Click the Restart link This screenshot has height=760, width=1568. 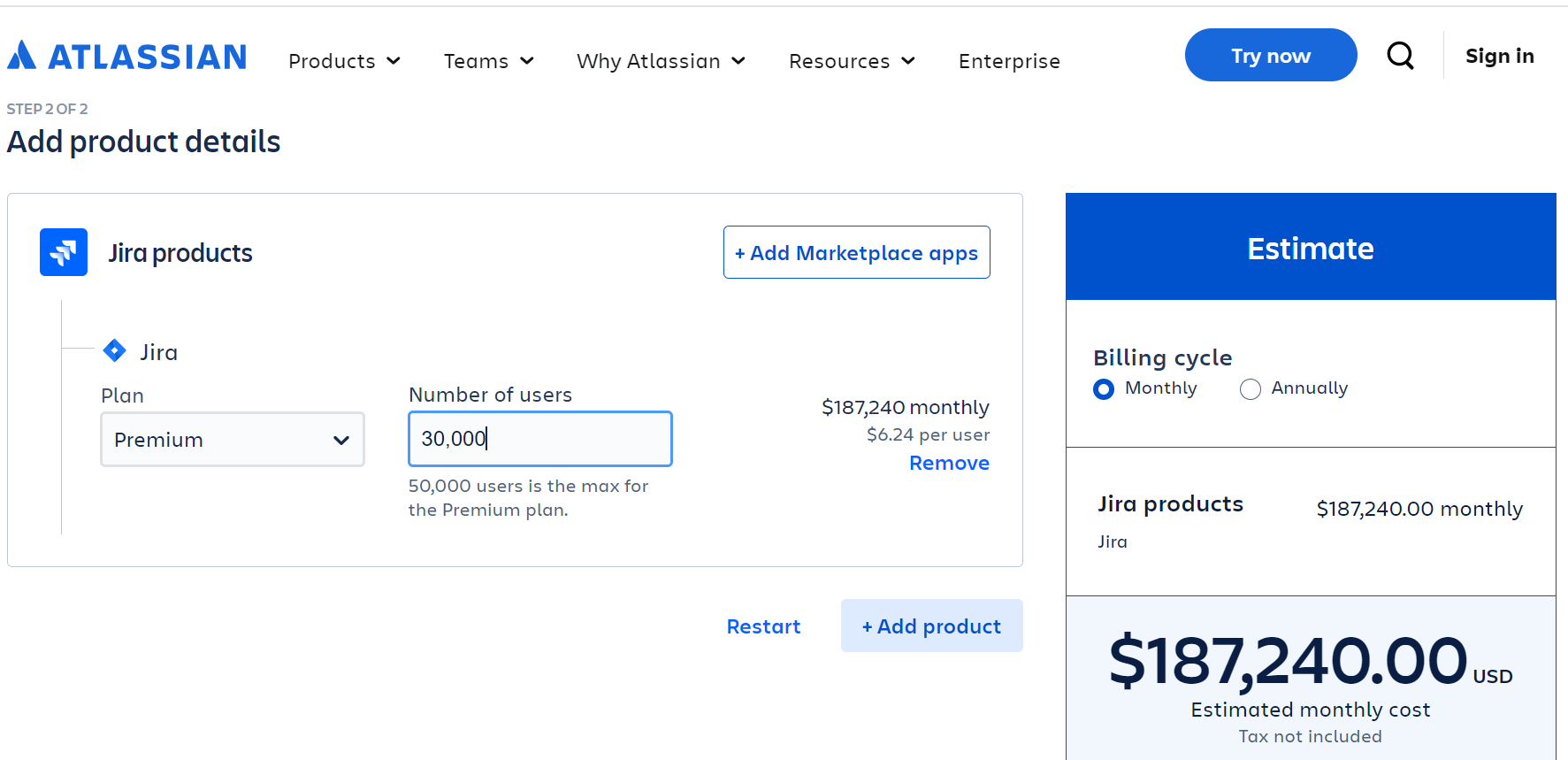(763, 626)
